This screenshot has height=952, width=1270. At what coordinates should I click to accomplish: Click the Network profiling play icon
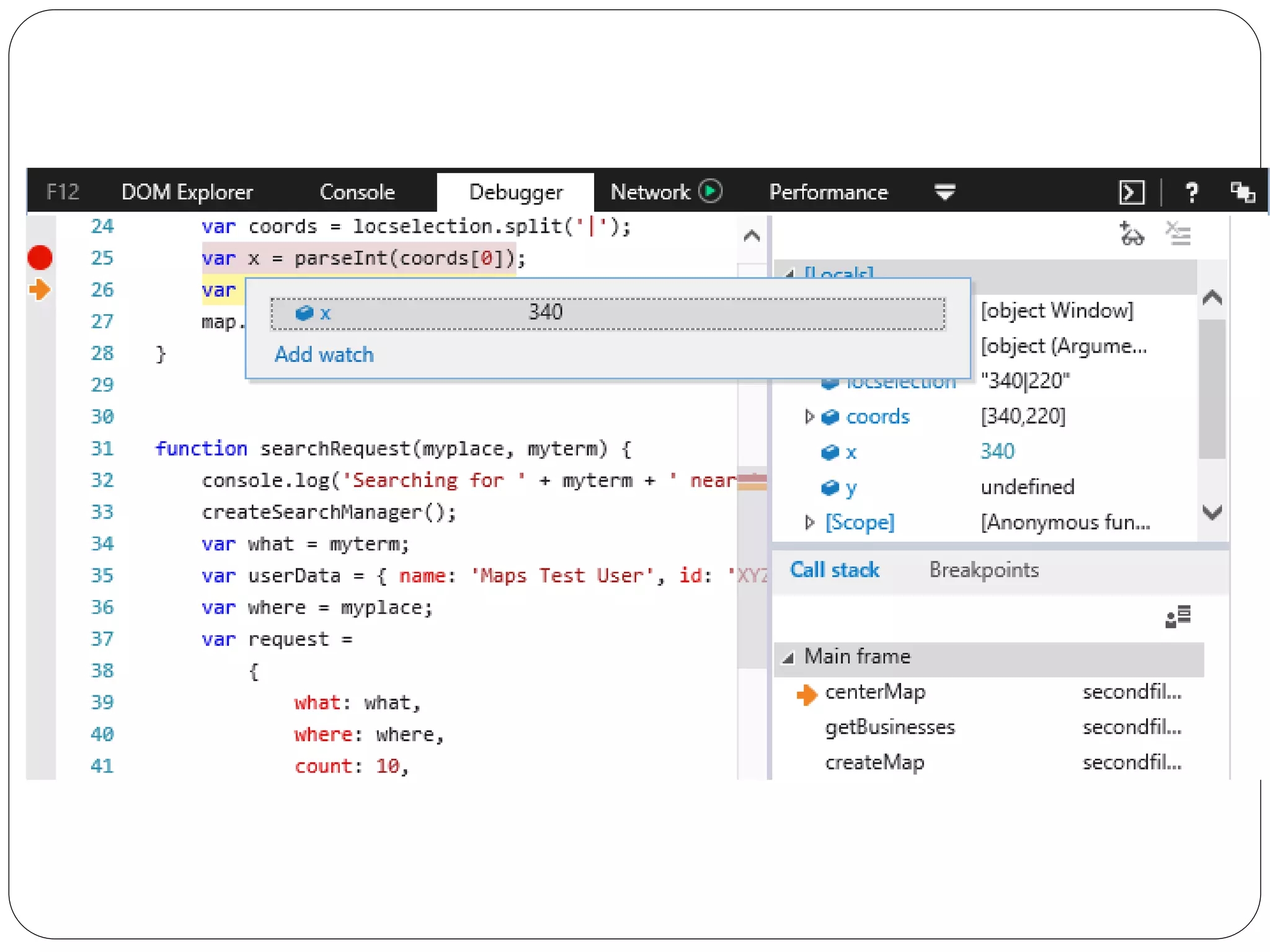pos(711,191)
